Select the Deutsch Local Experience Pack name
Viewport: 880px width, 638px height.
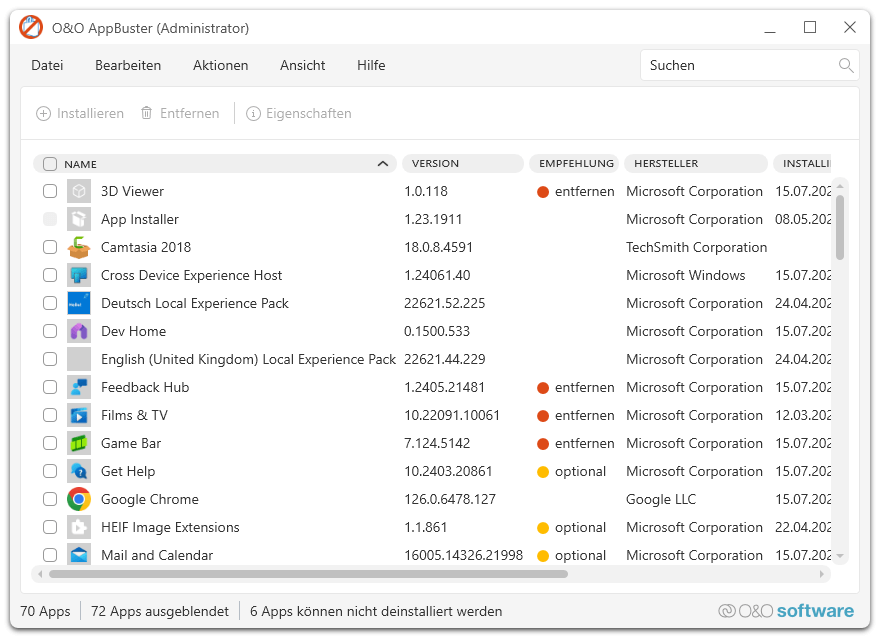coord(195,304)
